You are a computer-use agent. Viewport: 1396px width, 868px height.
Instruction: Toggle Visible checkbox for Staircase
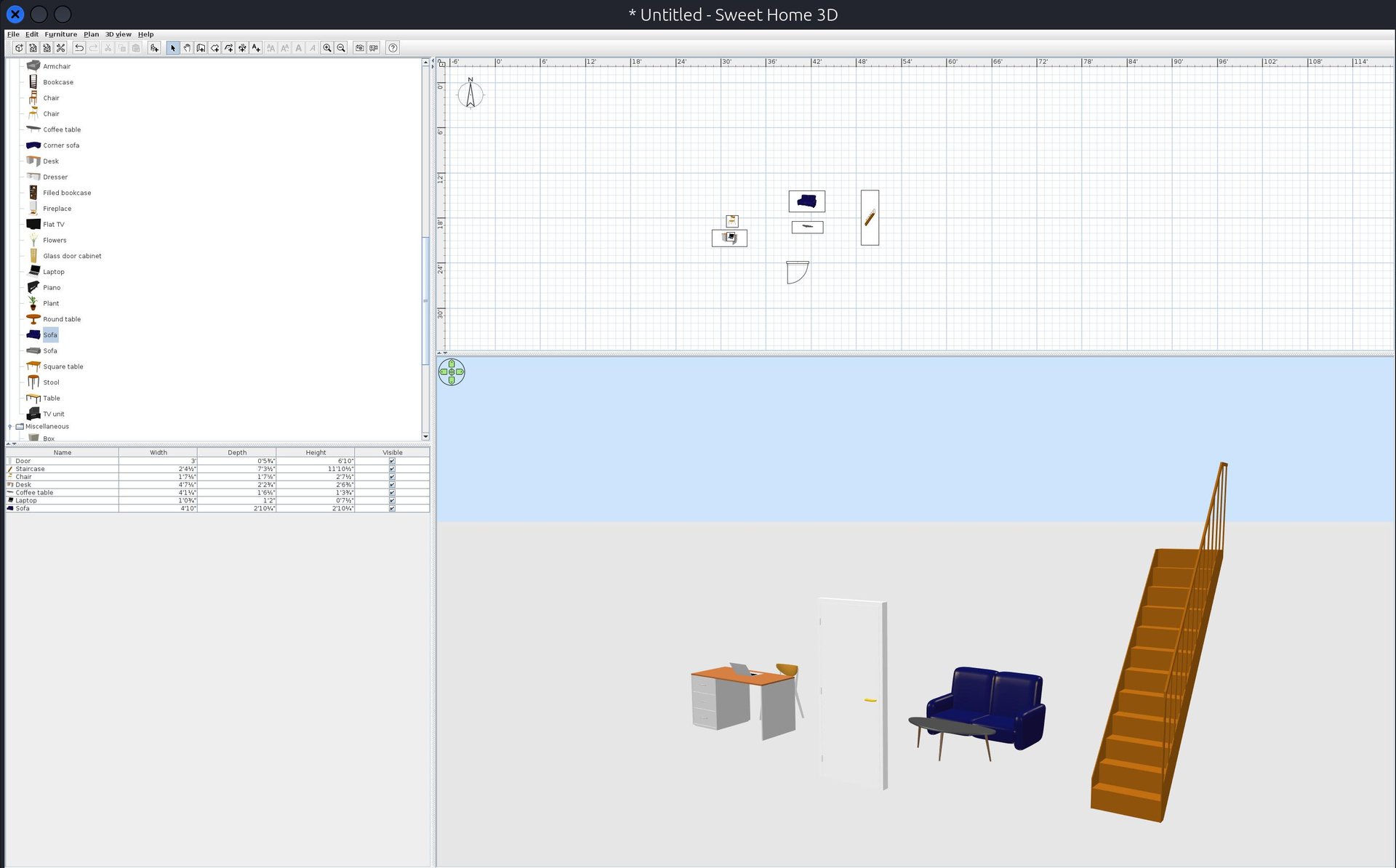392,469
